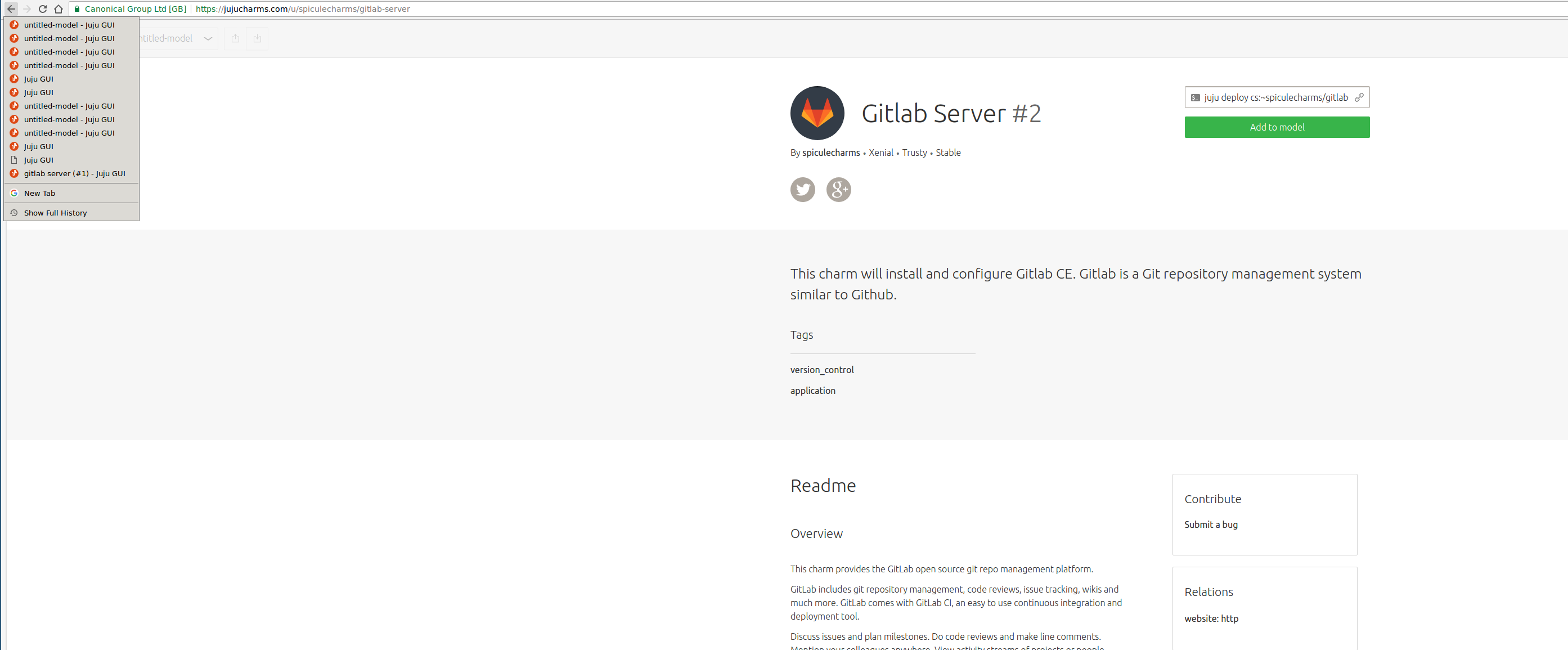The image size is (1568, 650).
Task: Click the Contribute panel heading
Action: tap(1212, 499)
